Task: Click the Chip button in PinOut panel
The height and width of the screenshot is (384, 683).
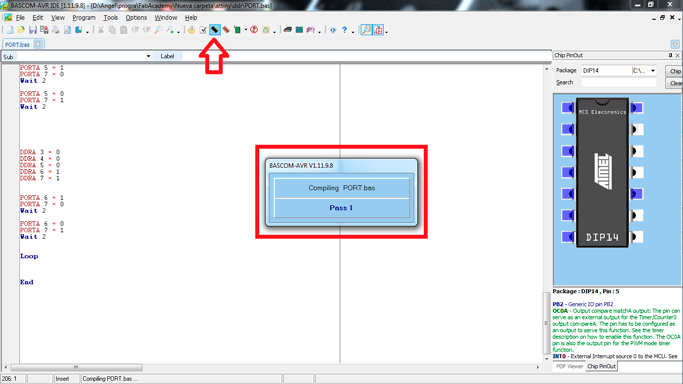Action: (x=675, y=71)
